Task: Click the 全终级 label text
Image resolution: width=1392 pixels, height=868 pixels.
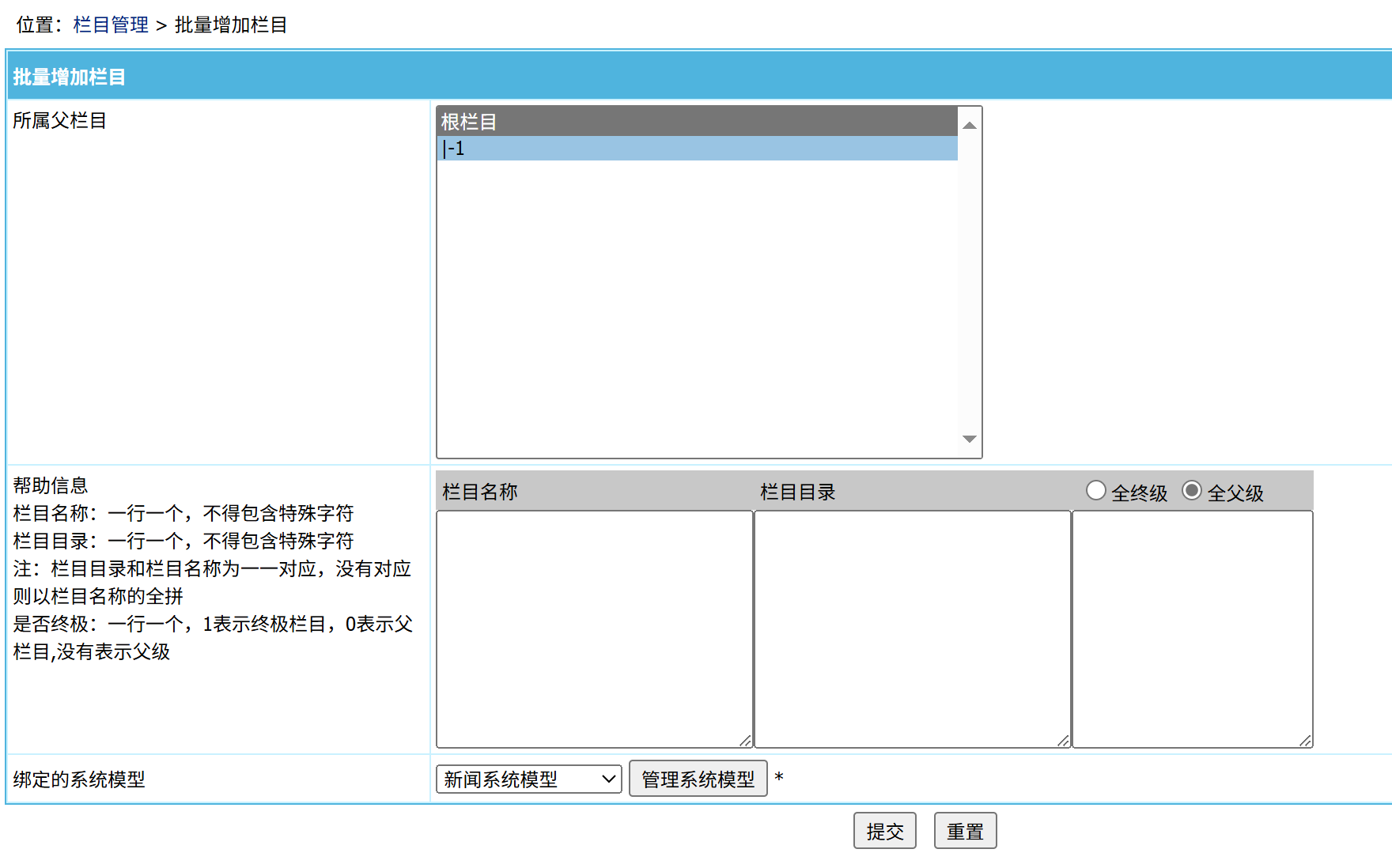Action: 1139,493
